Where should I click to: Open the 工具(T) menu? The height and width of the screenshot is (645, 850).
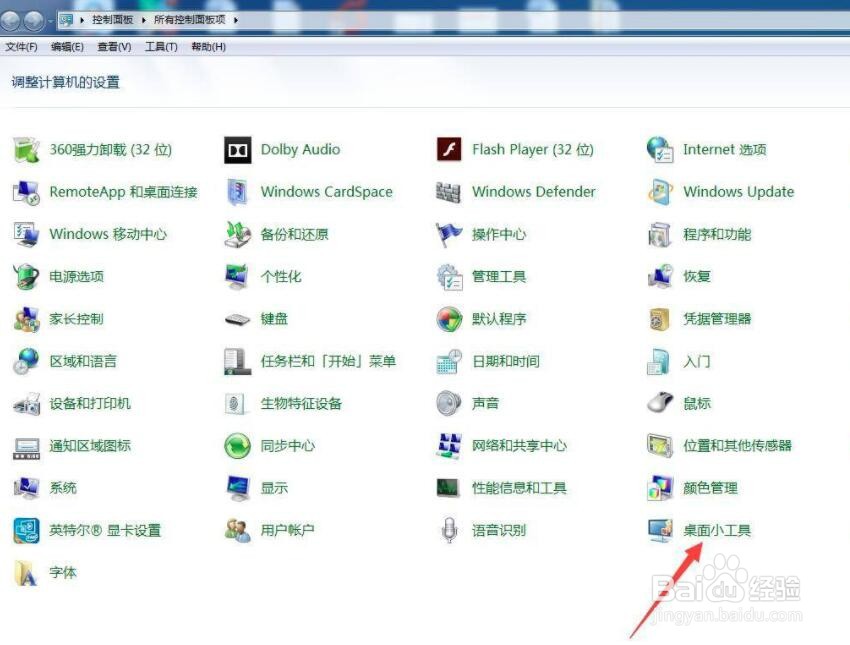point(161,47)
